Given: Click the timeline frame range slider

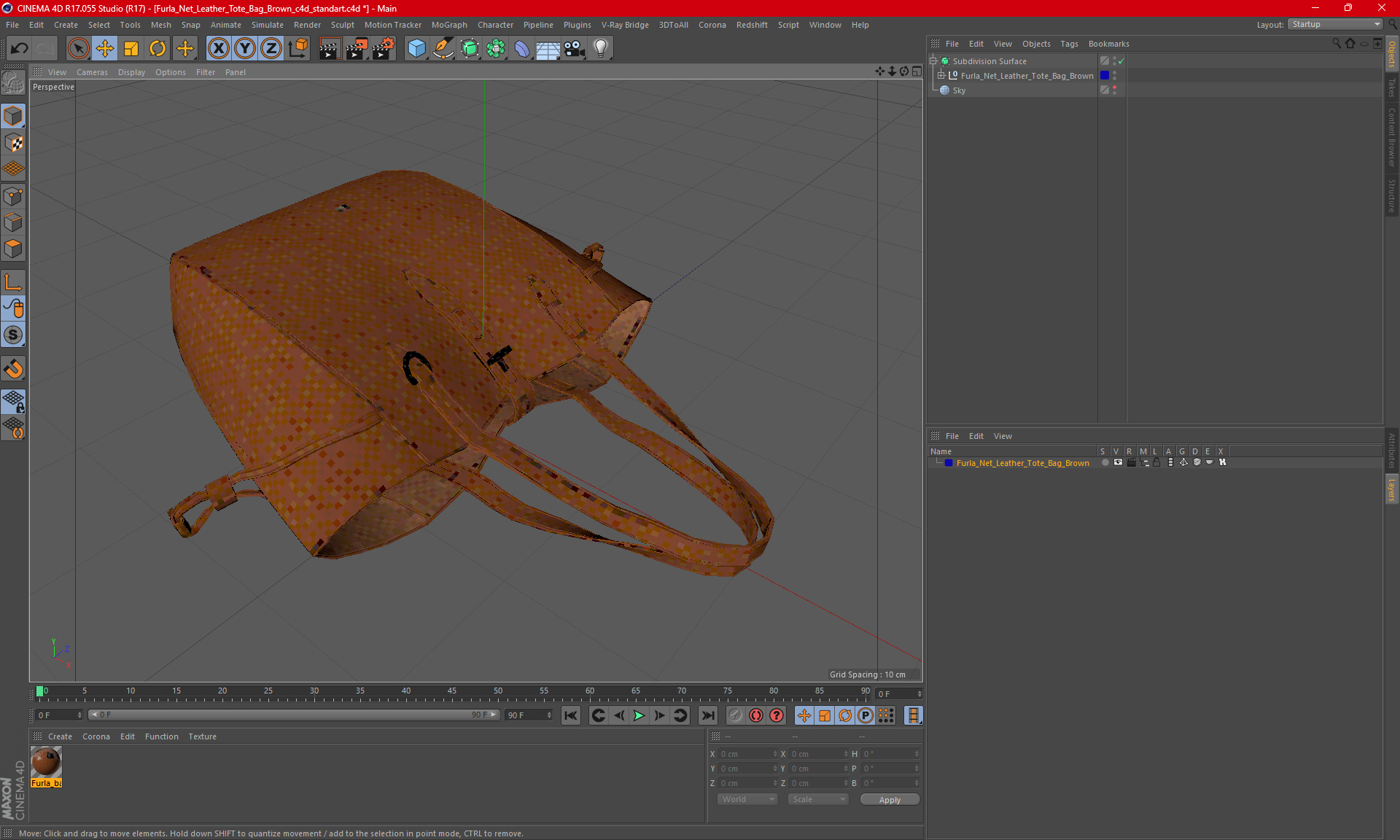Looking at the screenshot, I should [294, 715].
